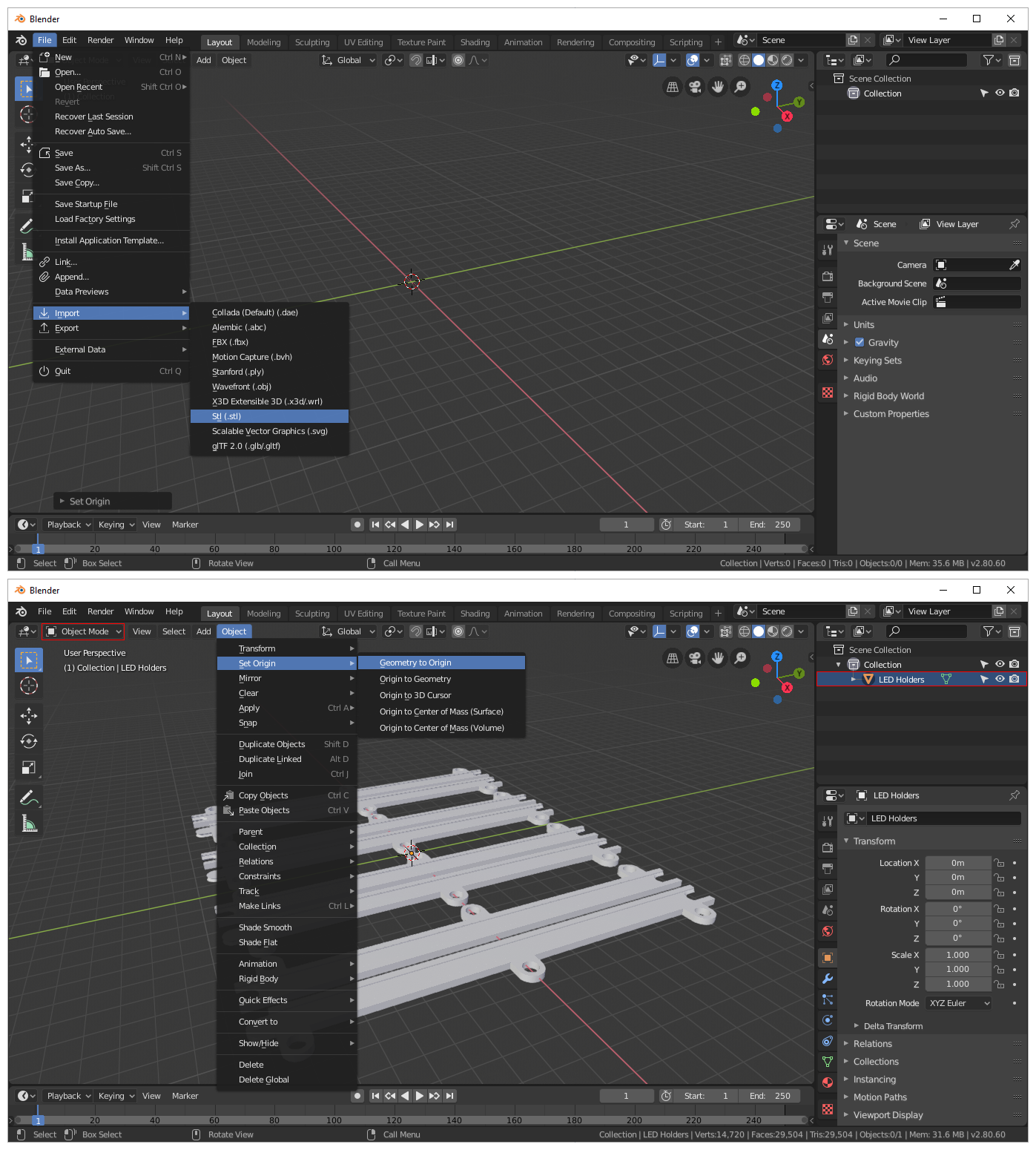The width and height of the screenshot is (1036, 1150).
Task: Choose Wavefront (.obj) import option
Action: pyautogui.click(x=269, y=387)
